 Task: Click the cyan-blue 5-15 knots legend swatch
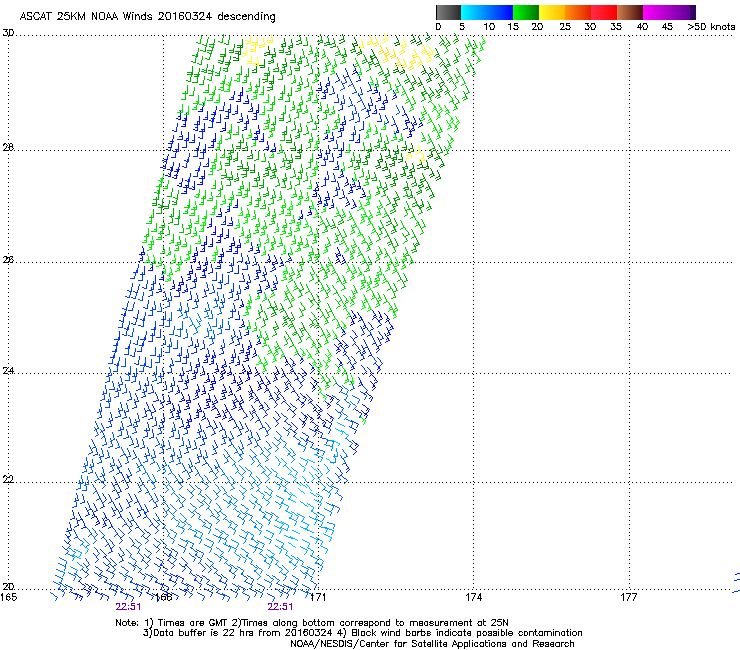coord(487,12)
